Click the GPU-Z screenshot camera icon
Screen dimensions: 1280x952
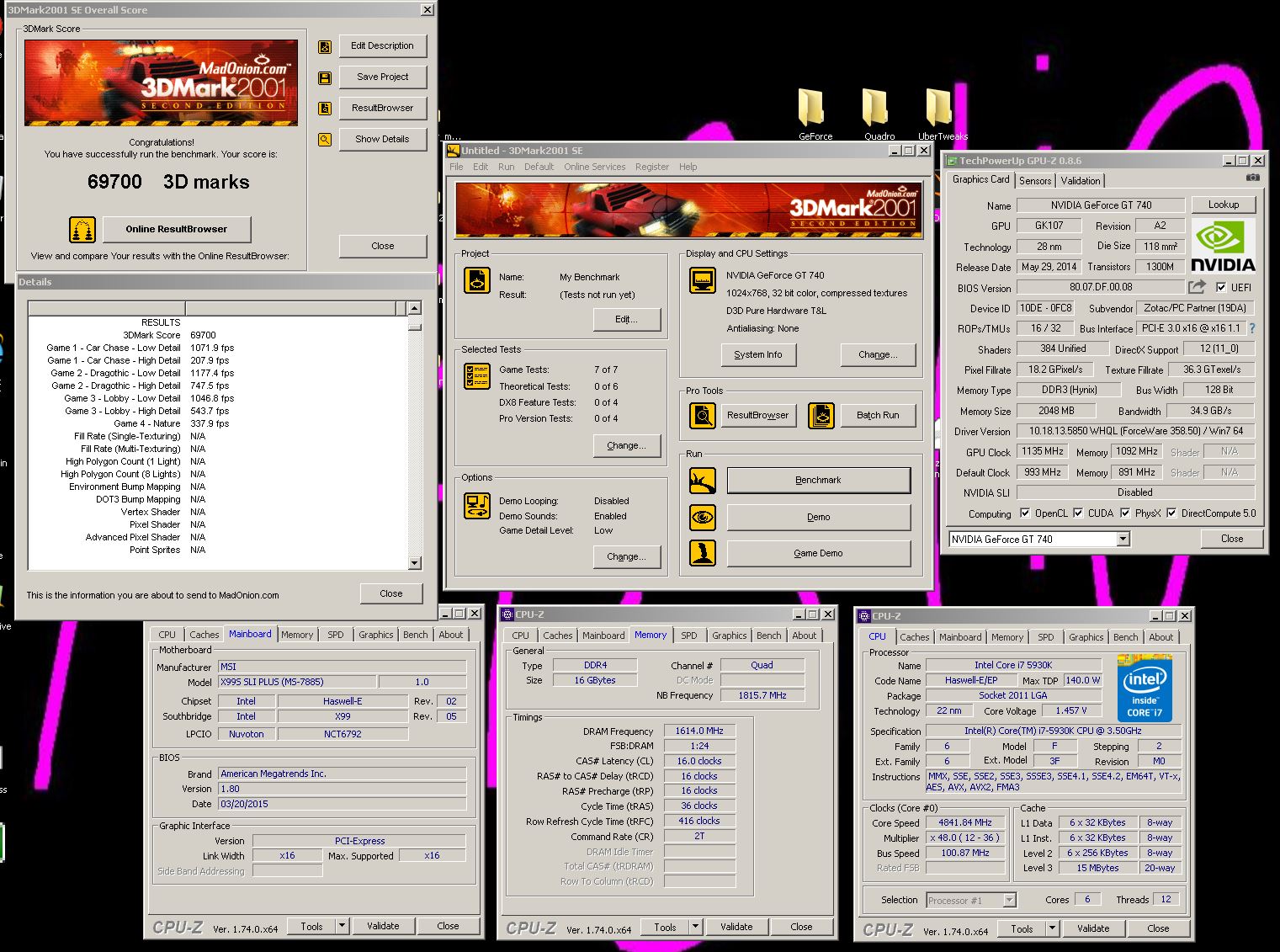click(1253, 178)
